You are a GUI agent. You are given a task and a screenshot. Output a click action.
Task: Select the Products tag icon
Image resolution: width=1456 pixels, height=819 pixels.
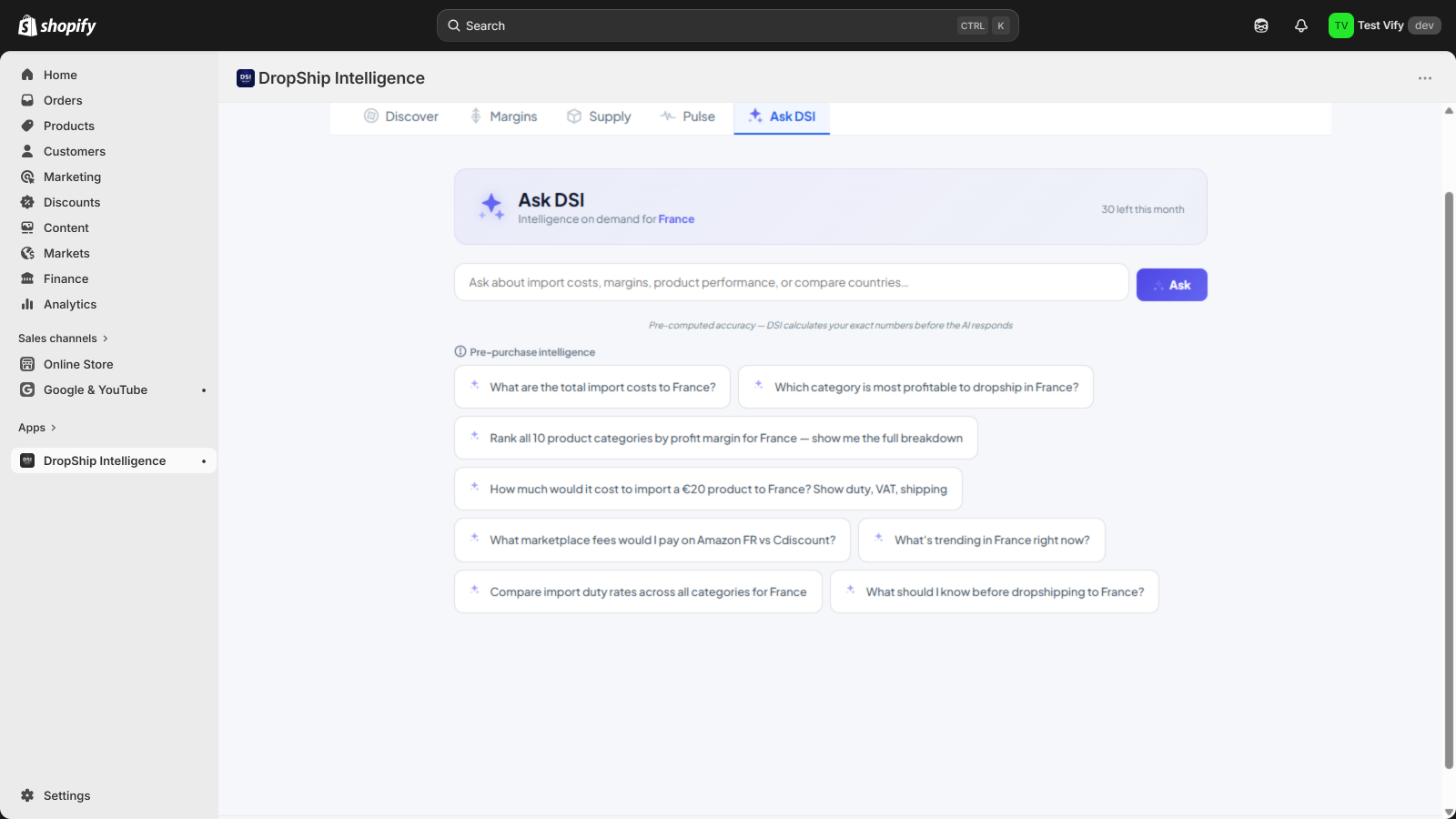click(27, 126)
